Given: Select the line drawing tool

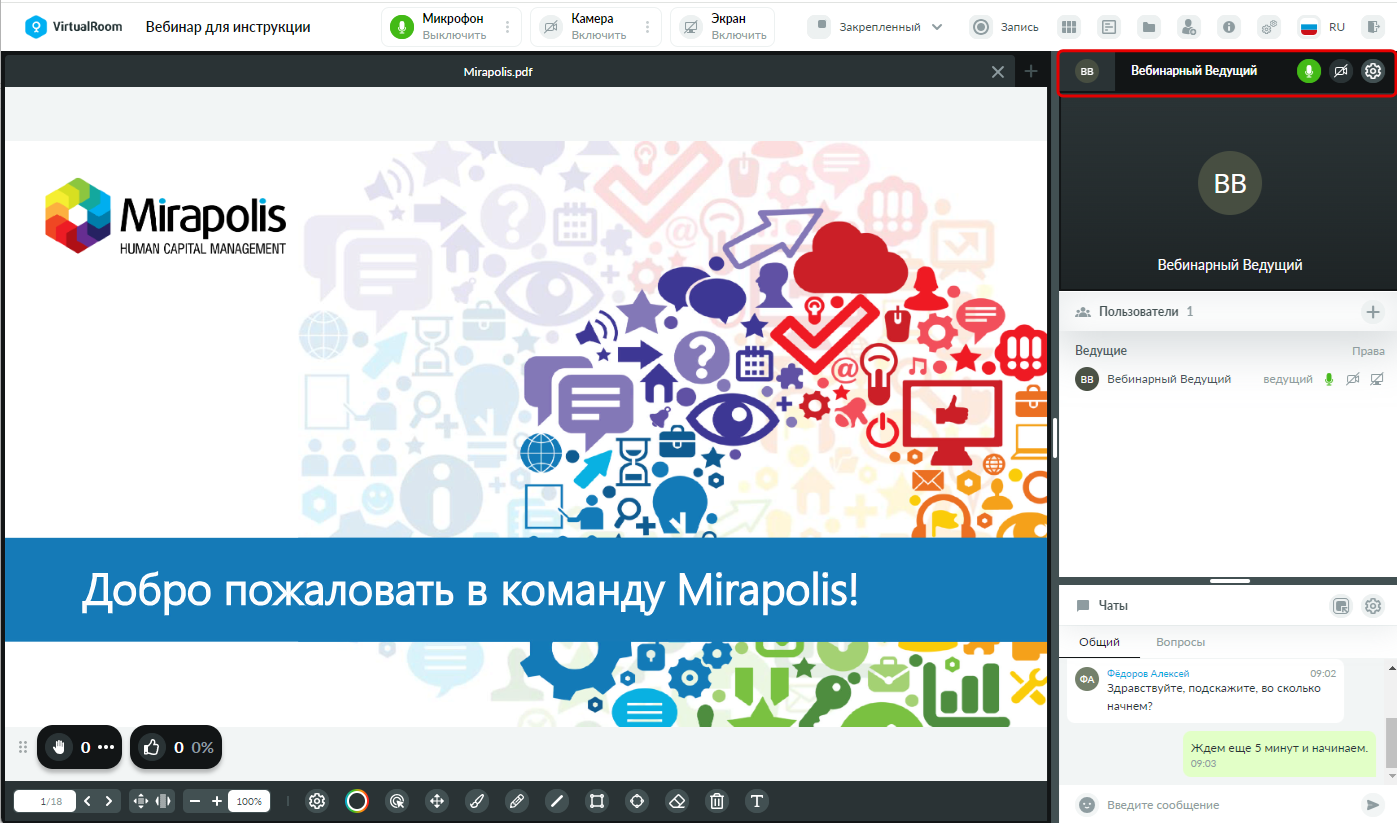Looking at the screenshot, I should (557, 801).
